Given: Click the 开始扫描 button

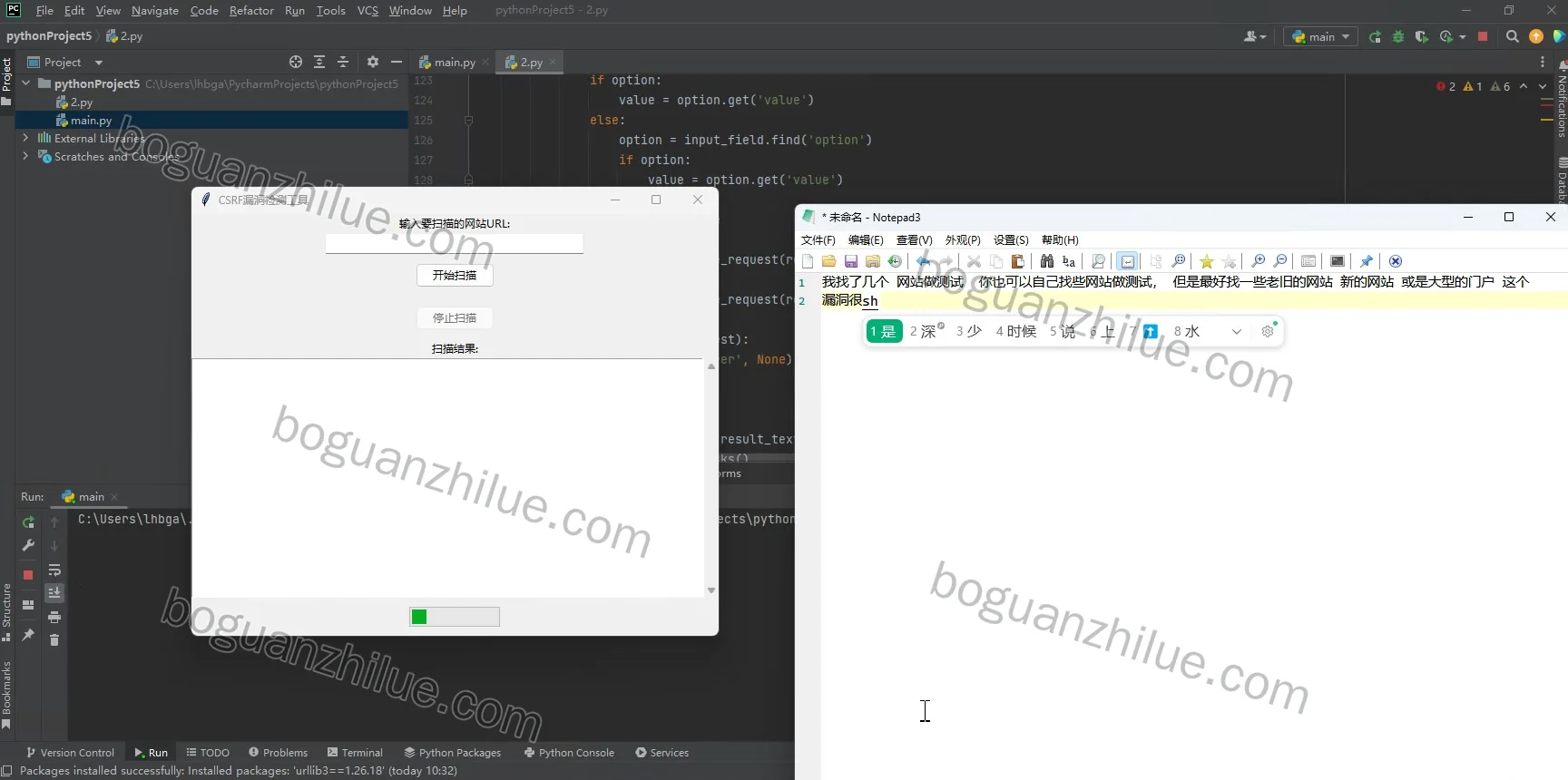Looking at the screenshot, I should tap(455, 275).
